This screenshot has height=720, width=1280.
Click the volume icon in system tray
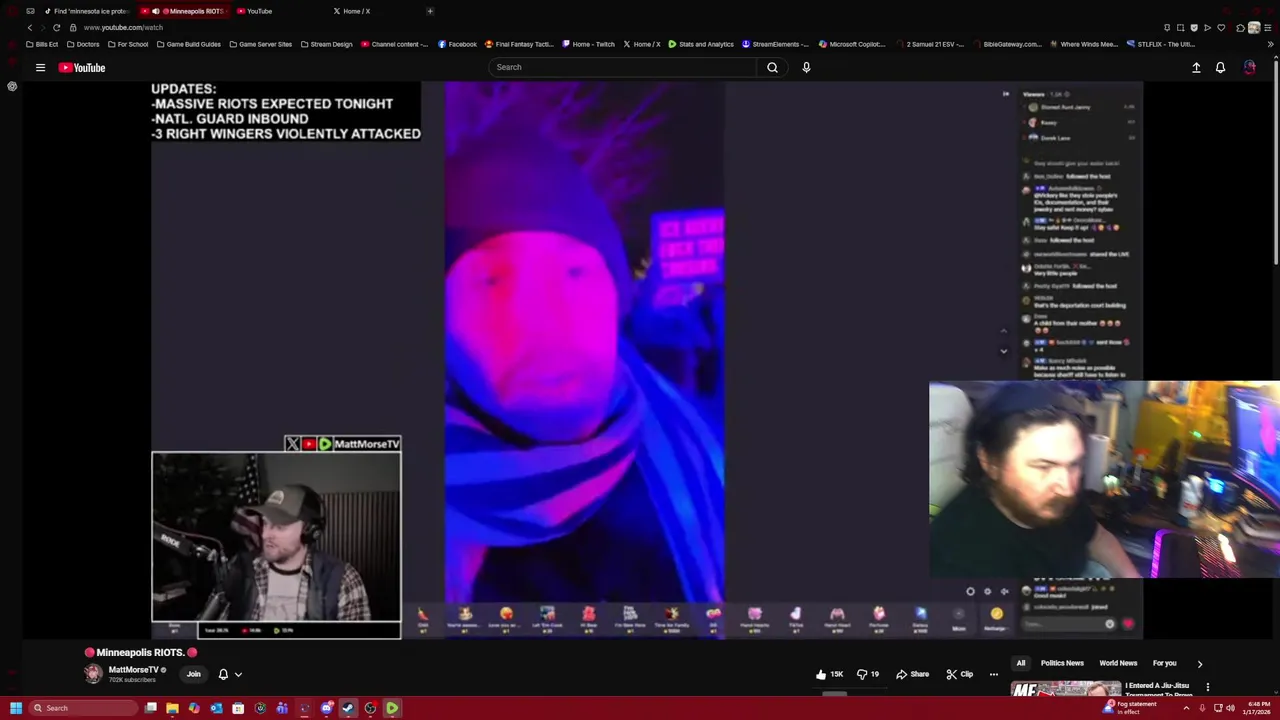(1231, 708)
